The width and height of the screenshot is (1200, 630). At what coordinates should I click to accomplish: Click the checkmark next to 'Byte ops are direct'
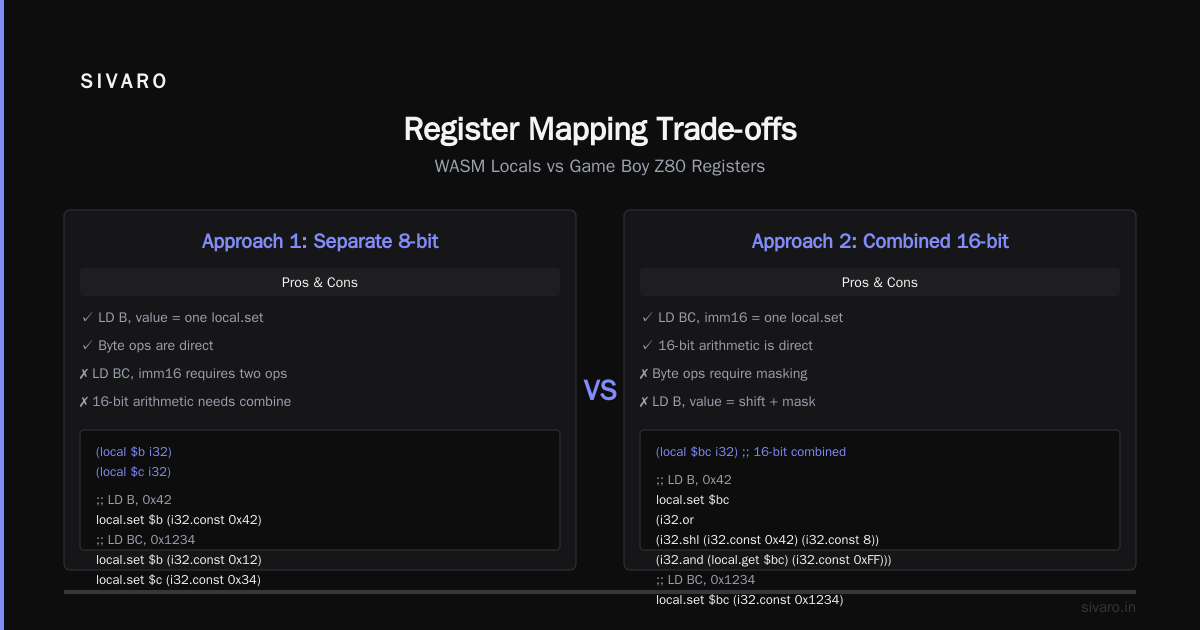point(86,345)
